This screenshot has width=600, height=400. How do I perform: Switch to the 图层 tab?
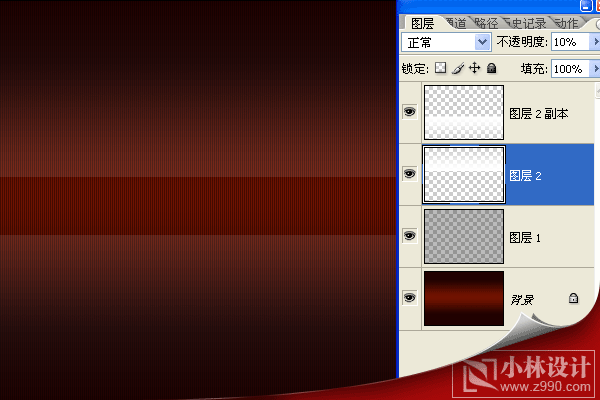point(422,23)
